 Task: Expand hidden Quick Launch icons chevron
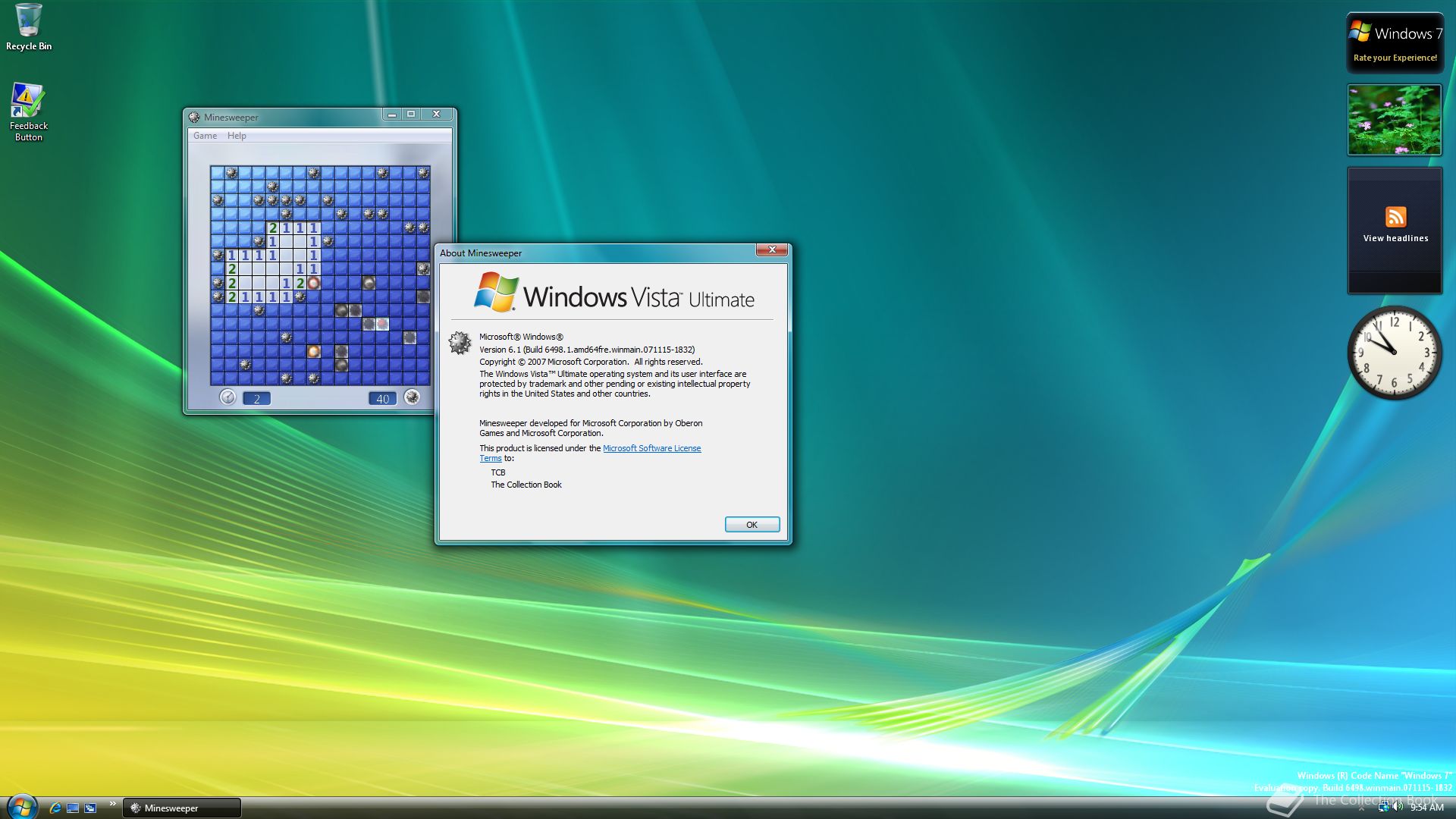pos(112,804)
